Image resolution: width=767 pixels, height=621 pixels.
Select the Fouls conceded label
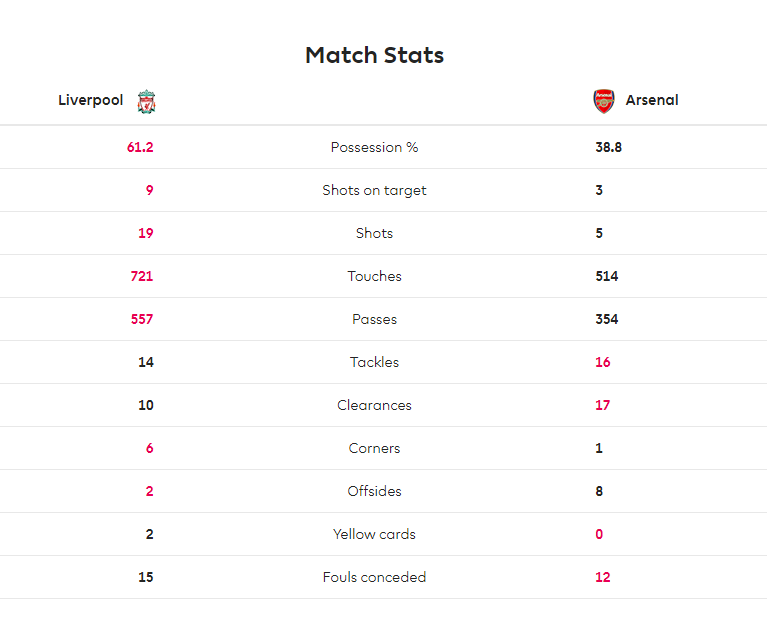coord(374,577)
